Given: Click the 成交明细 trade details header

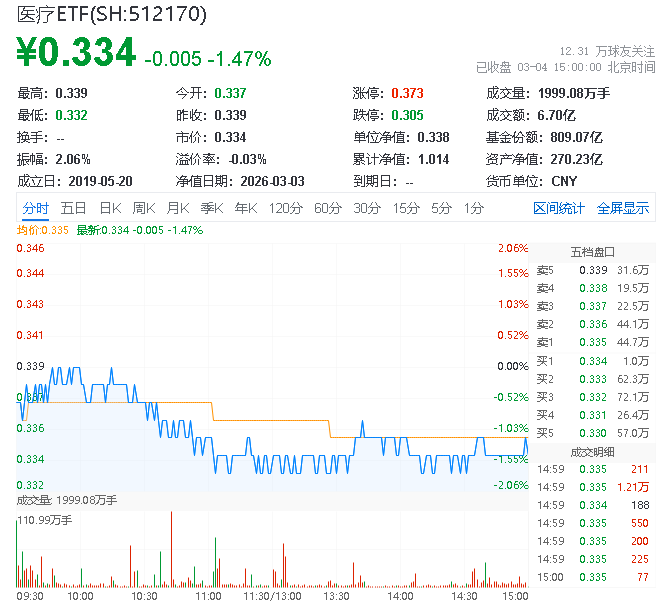Looking at the screenshot, I should [x=592, y=451].
